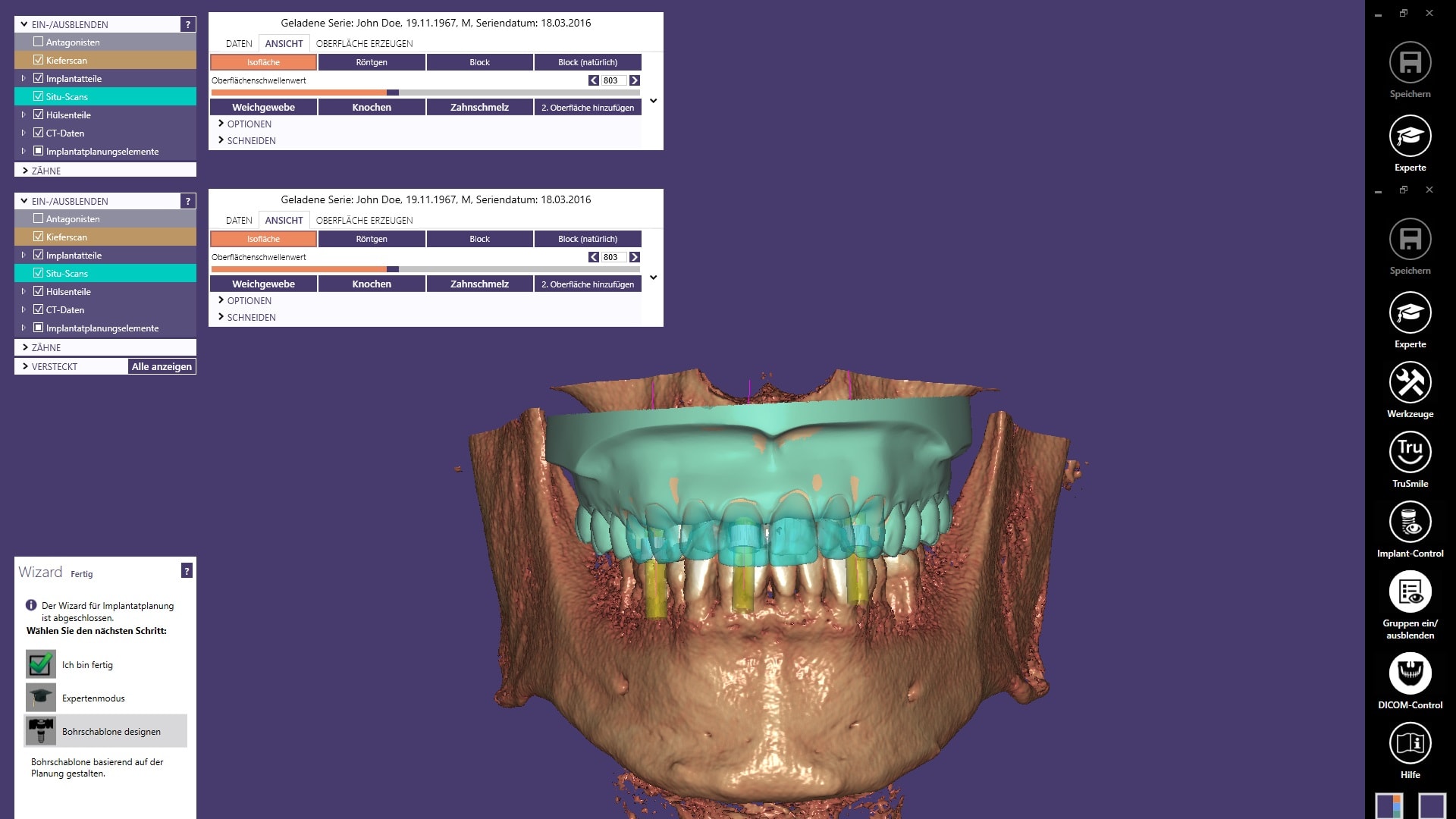The width and height of the screenshot is (1456, 819).
Task: Toggle the CT-Daten checkbox in lower panel
Action: (x=38, y=309)
